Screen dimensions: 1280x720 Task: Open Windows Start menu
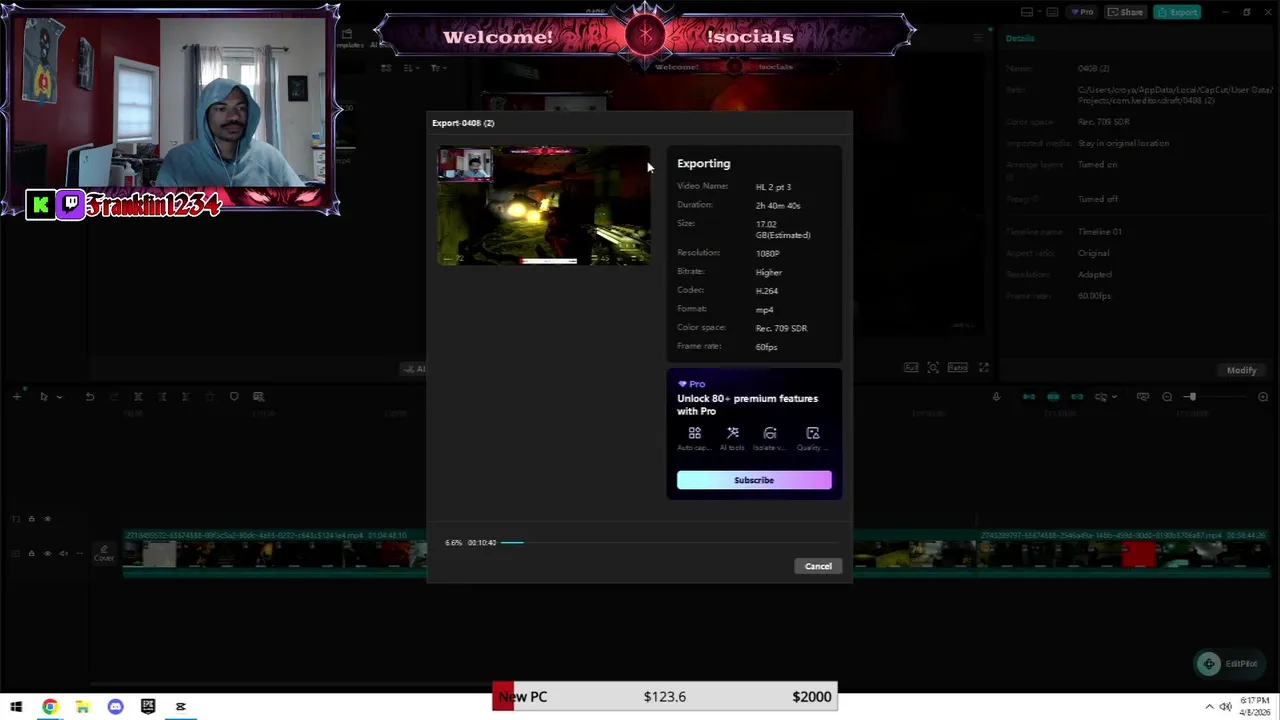coord(16,707)
